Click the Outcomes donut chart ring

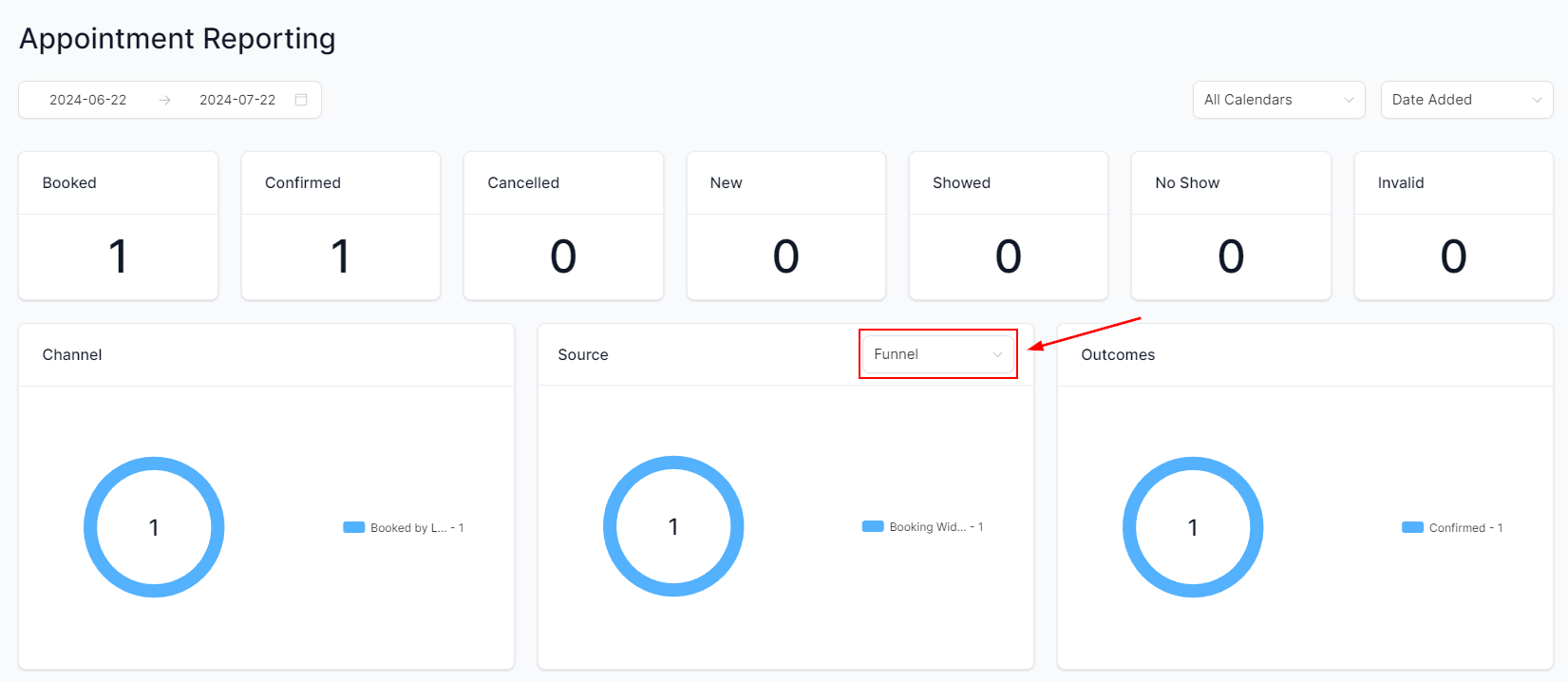1193,464
